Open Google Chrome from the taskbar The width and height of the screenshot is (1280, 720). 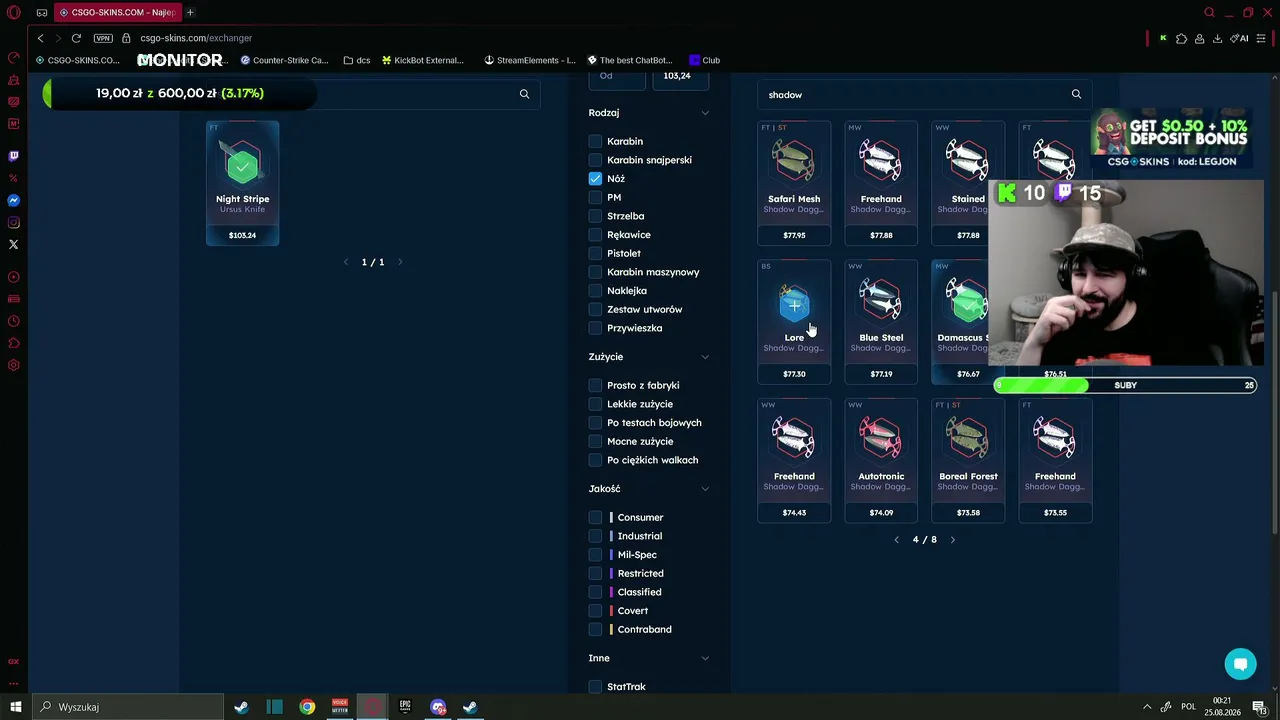pos(307,707)
